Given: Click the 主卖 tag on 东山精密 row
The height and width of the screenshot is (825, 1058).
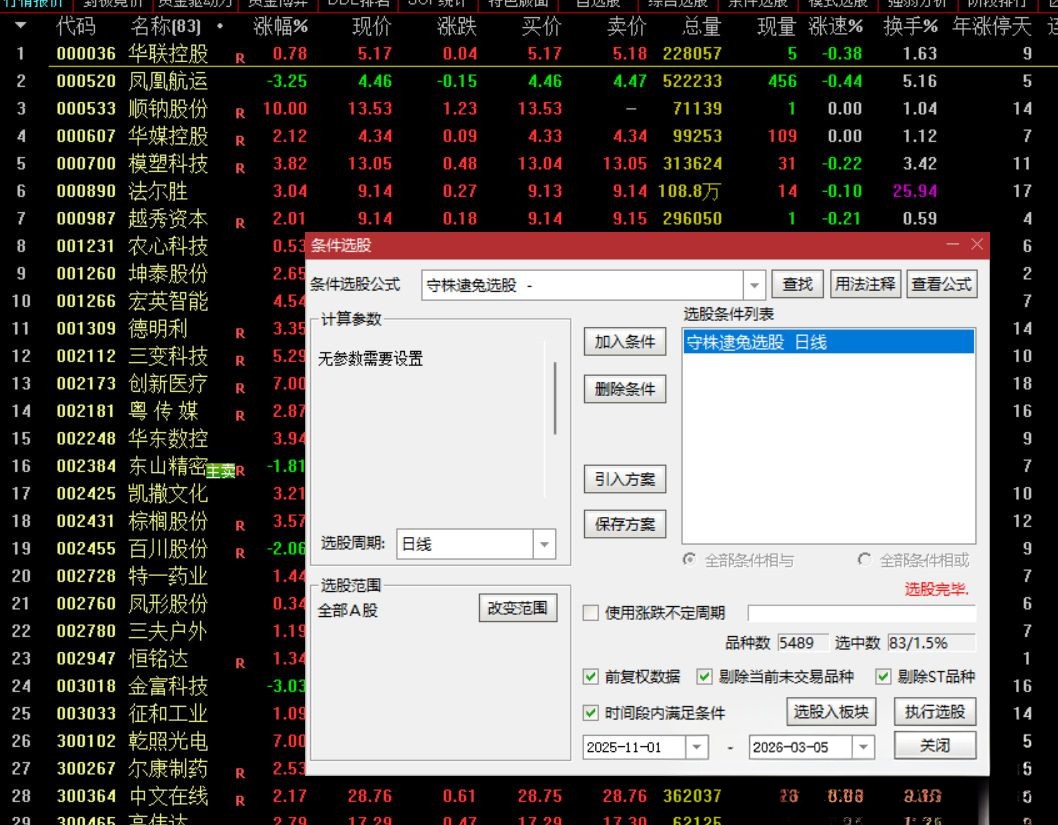Looking at the screenshot, I should coord(220,471).
